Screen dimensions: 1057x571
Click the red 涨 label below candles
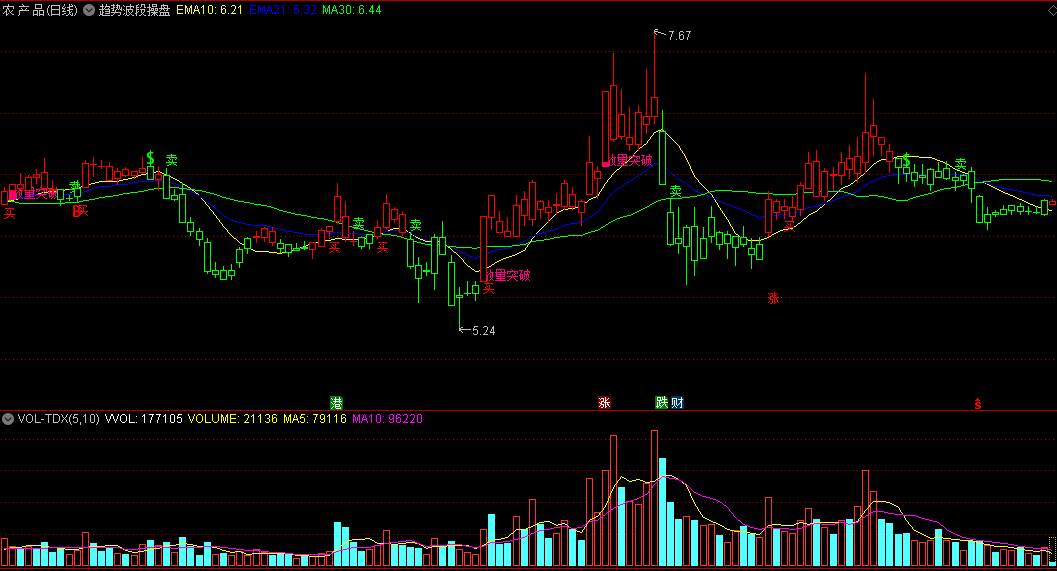tap(773, 298)
